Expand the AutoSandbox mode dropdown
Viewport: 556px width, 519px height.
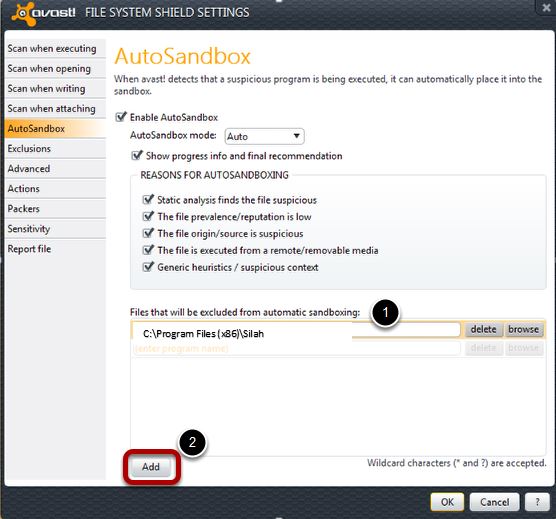click(264, 136)
